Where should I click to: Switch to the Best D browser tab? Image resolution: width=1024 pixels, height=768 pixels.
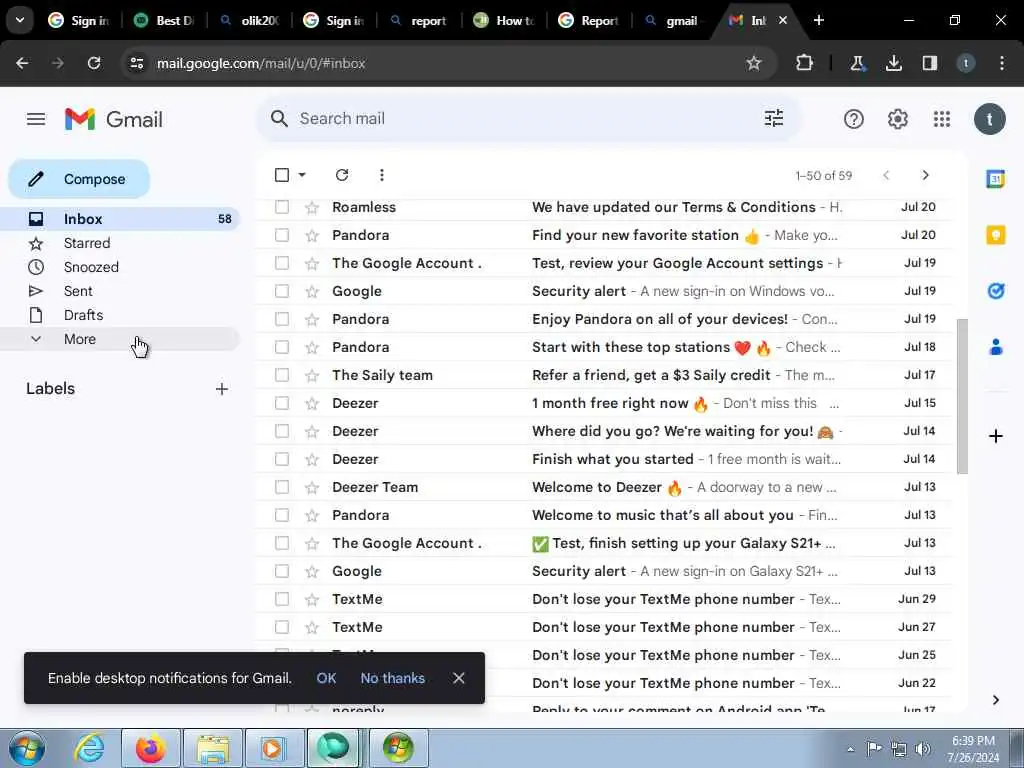pyautogui.click(x=165, y=21)
